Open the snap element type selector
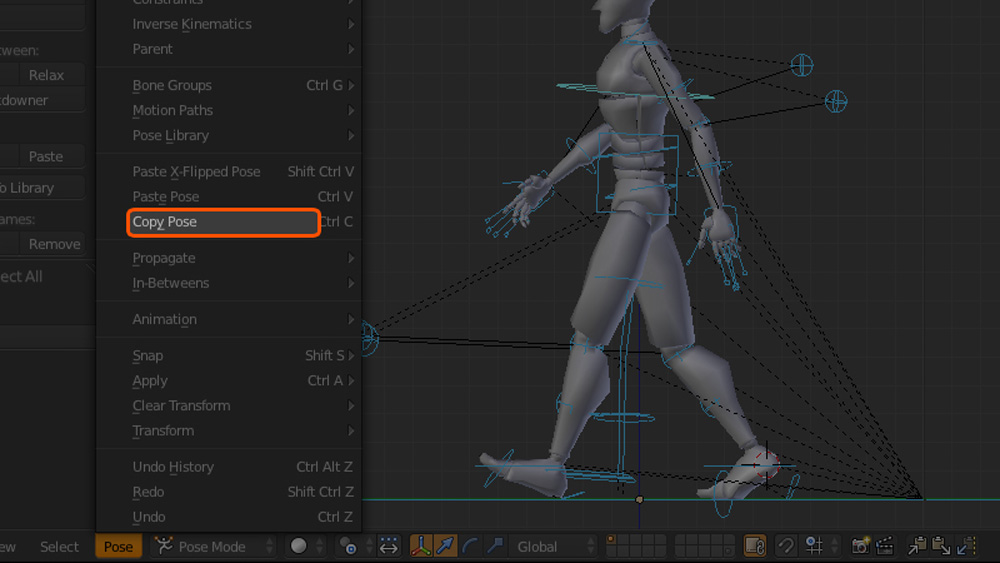The image size is (1000, 563). [x=815, y=546]
